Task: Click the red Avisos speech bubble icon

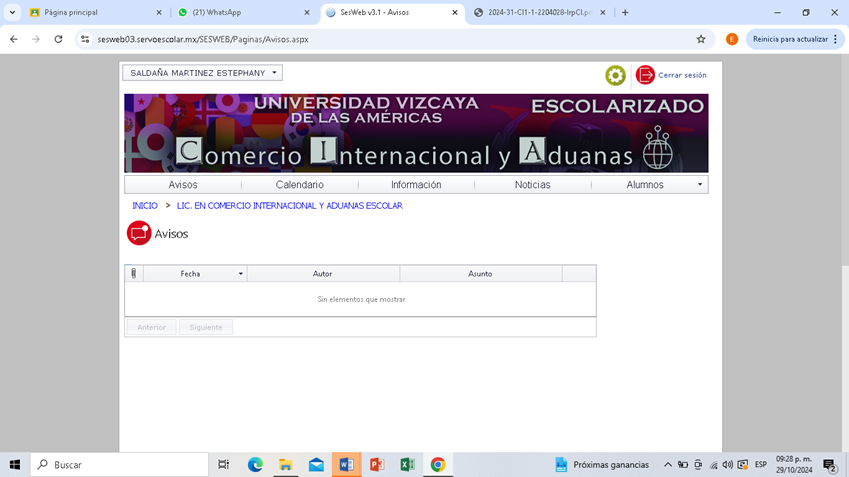Action: coord(139,233)
